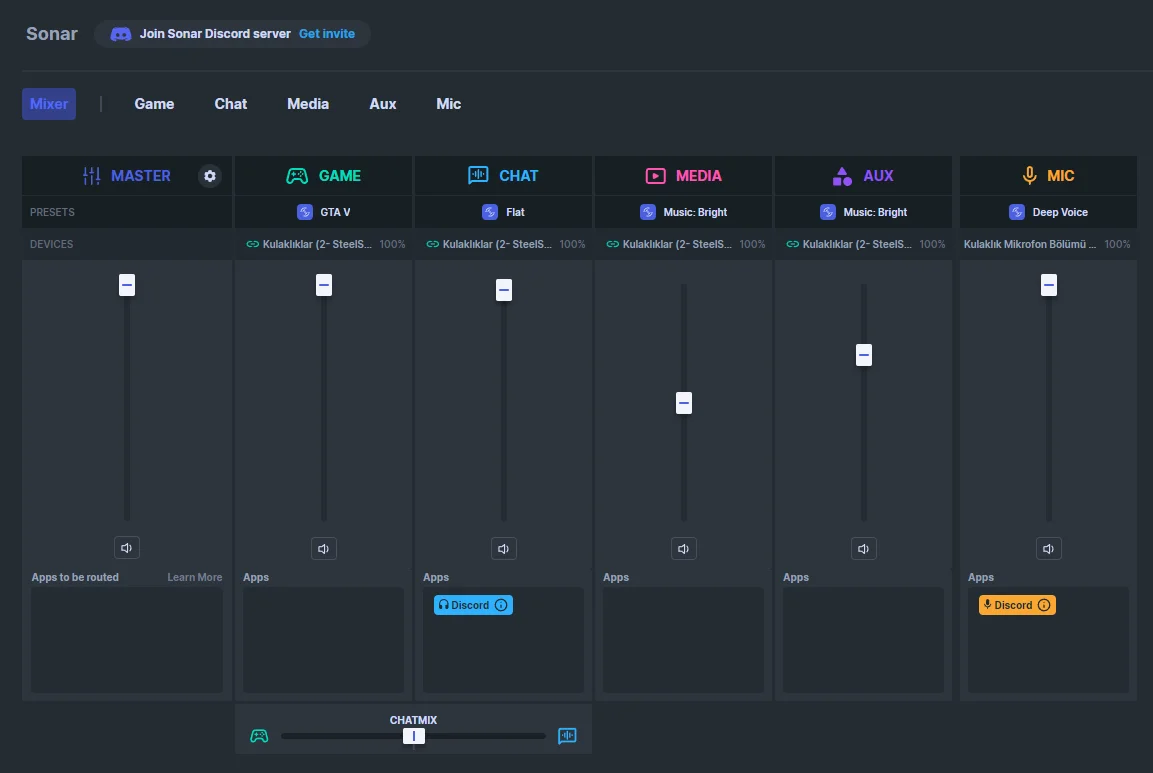This screenshot has width=1153, height=773.
Task: Click Join Sonar Discord server text
Action: click(x=215, y=34)
